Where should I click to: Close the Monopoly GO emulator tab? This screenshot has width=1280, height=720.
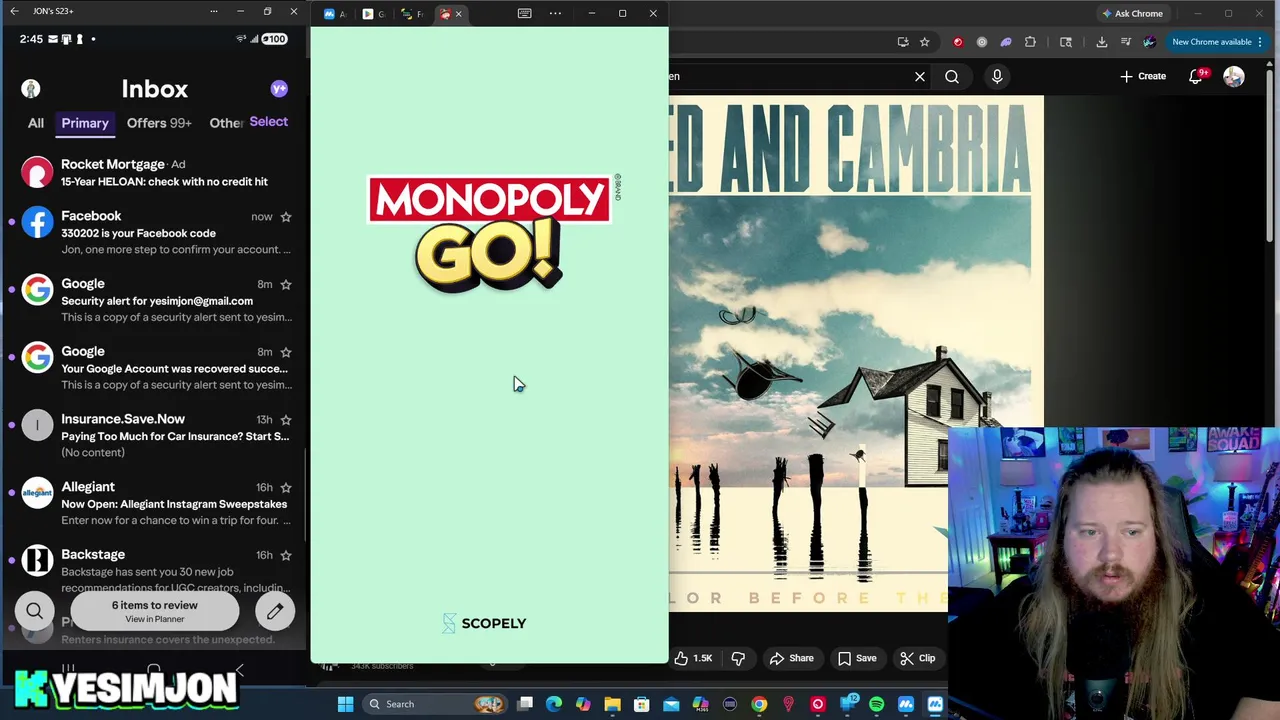[x=459, y=13]
